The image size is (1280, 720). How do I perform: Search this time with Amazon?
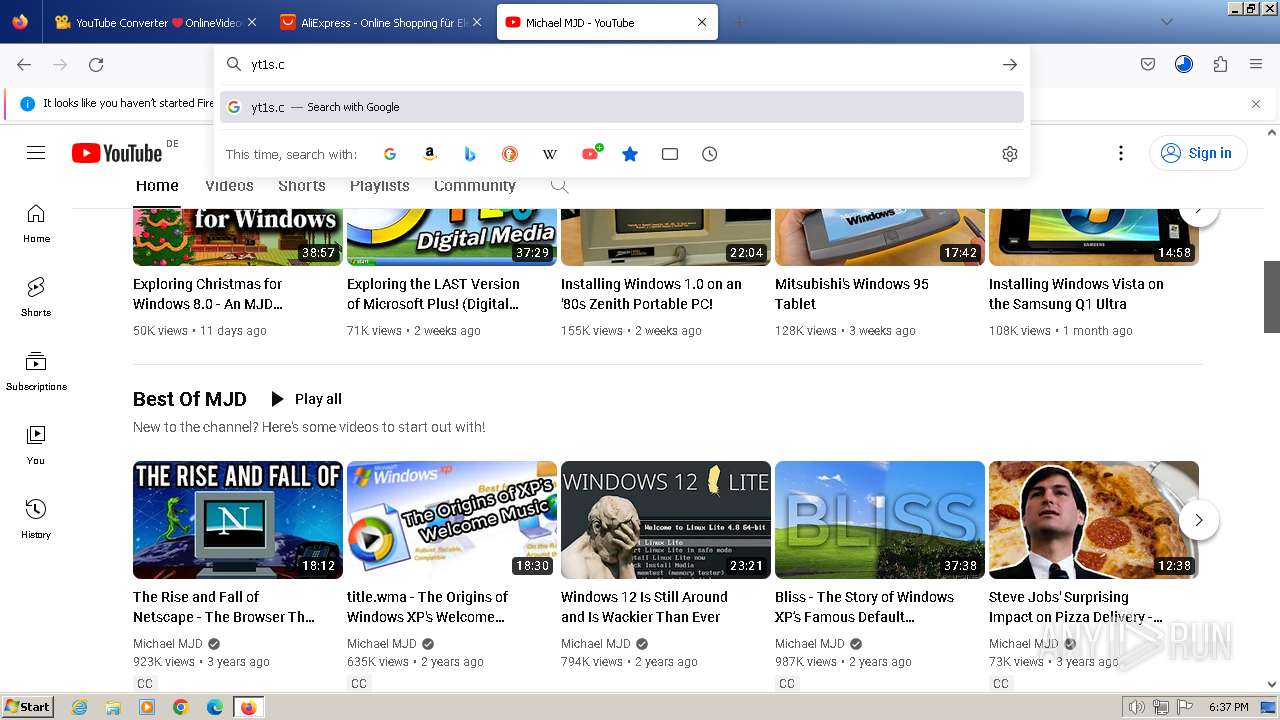coord(430,154)
